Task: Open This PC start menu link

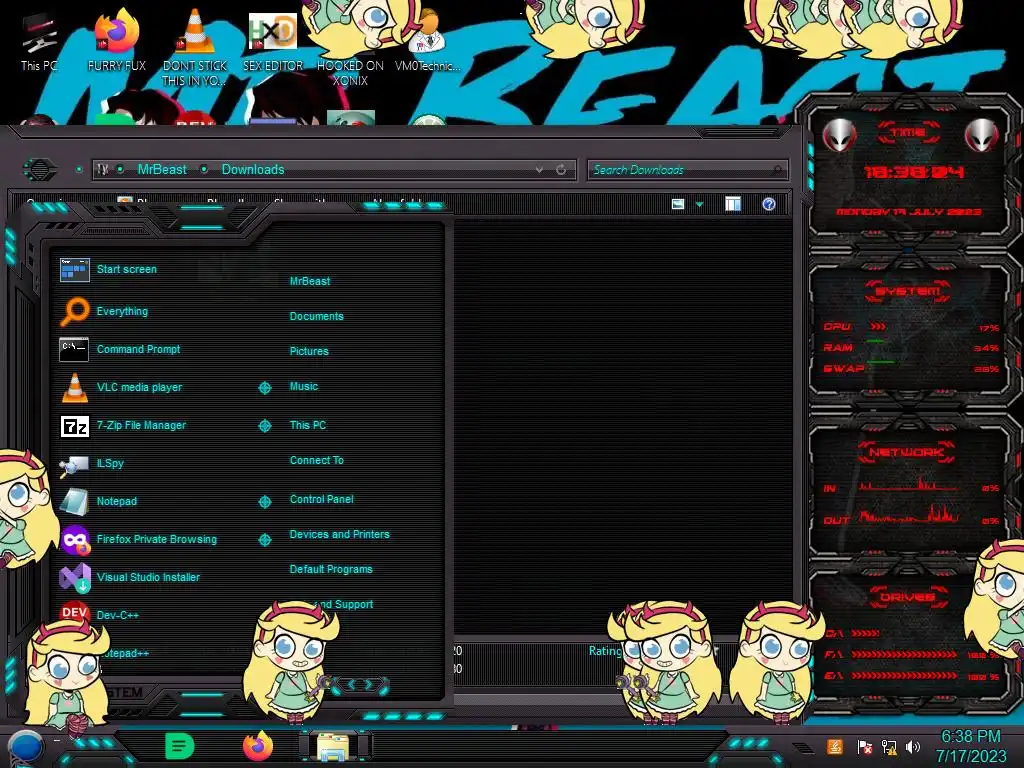Action: pyautogui.click(x=308, y=424)
